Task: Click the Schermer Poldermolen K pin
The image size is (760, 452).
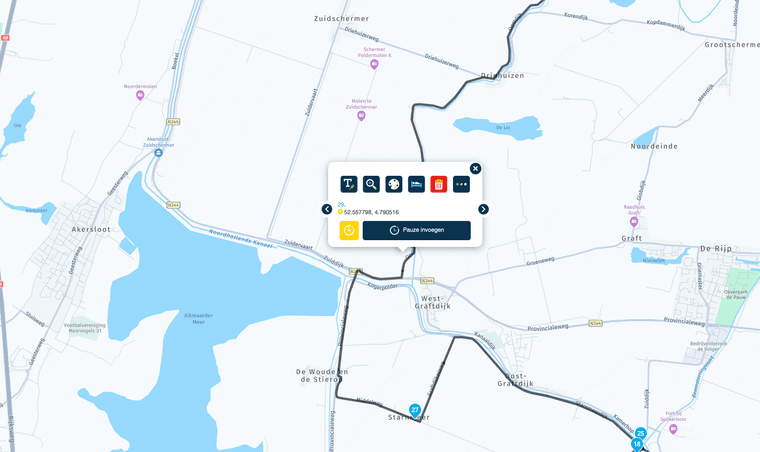Action: (374, 64)
